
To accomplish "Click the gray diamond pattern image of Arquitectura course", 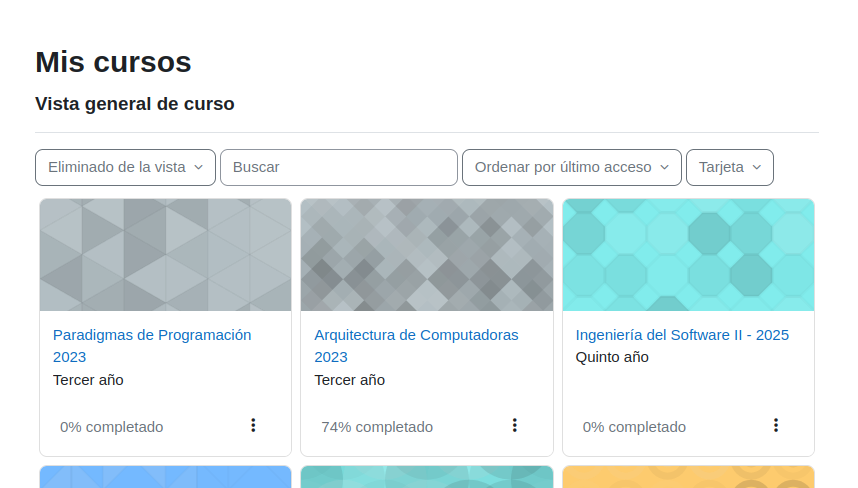I will [x=427, y=255].
